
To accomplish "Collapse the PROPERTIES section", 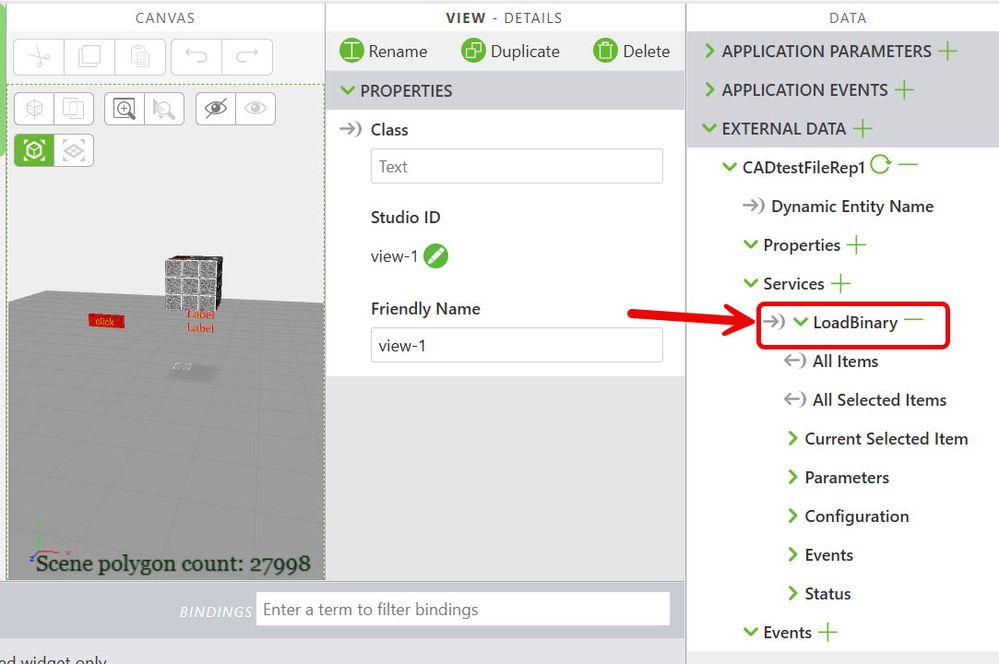I will click(347, 90).
